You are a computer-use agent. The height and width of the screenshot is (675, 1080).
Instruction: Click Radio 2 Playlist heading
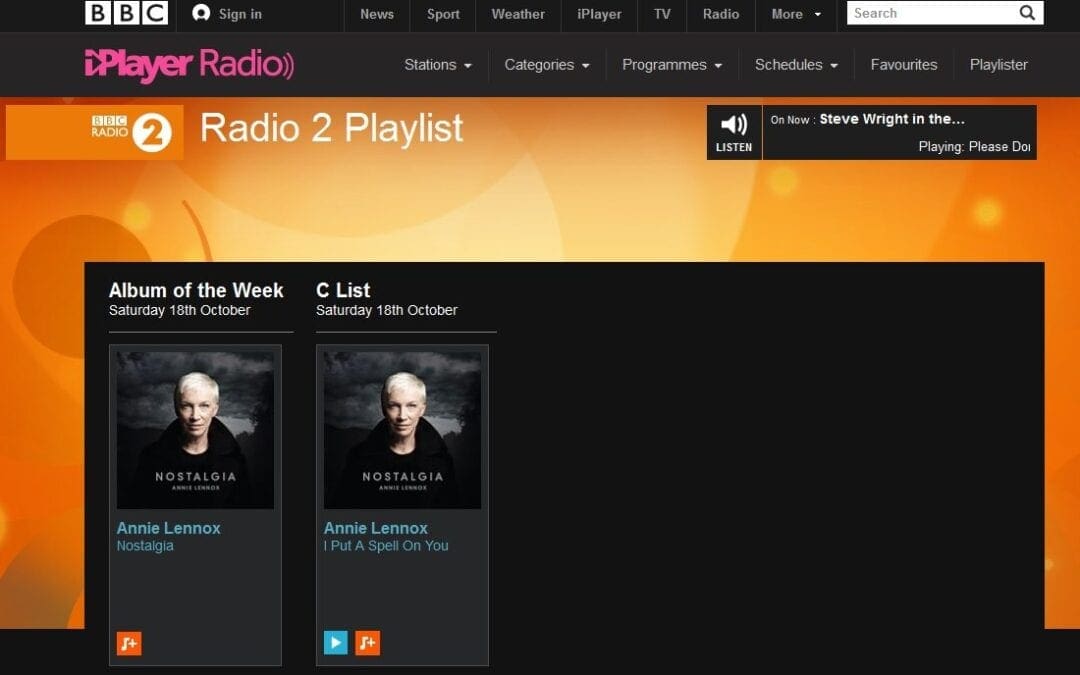tap(331, 128)
